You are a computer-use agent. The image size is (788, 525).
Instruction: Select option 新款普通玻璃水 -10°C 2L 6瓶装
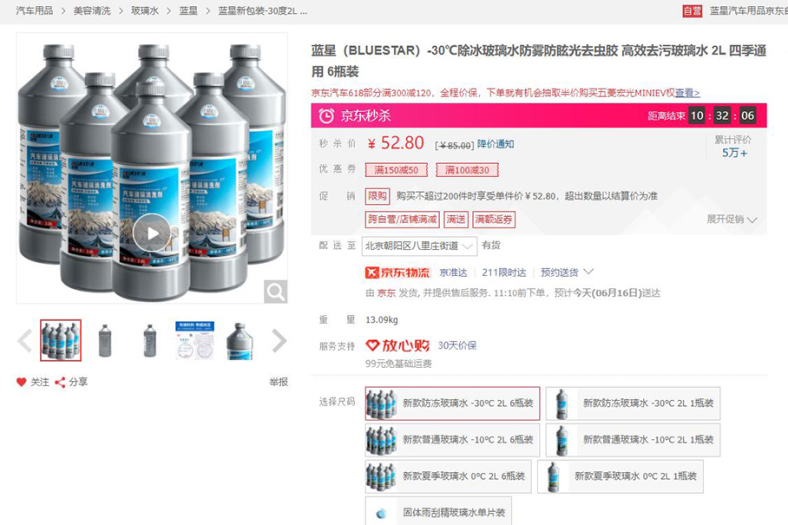tap(452, 440)
